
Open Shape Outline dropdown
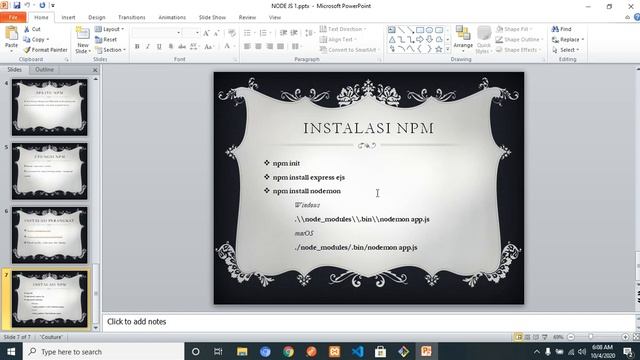(520, 40)
